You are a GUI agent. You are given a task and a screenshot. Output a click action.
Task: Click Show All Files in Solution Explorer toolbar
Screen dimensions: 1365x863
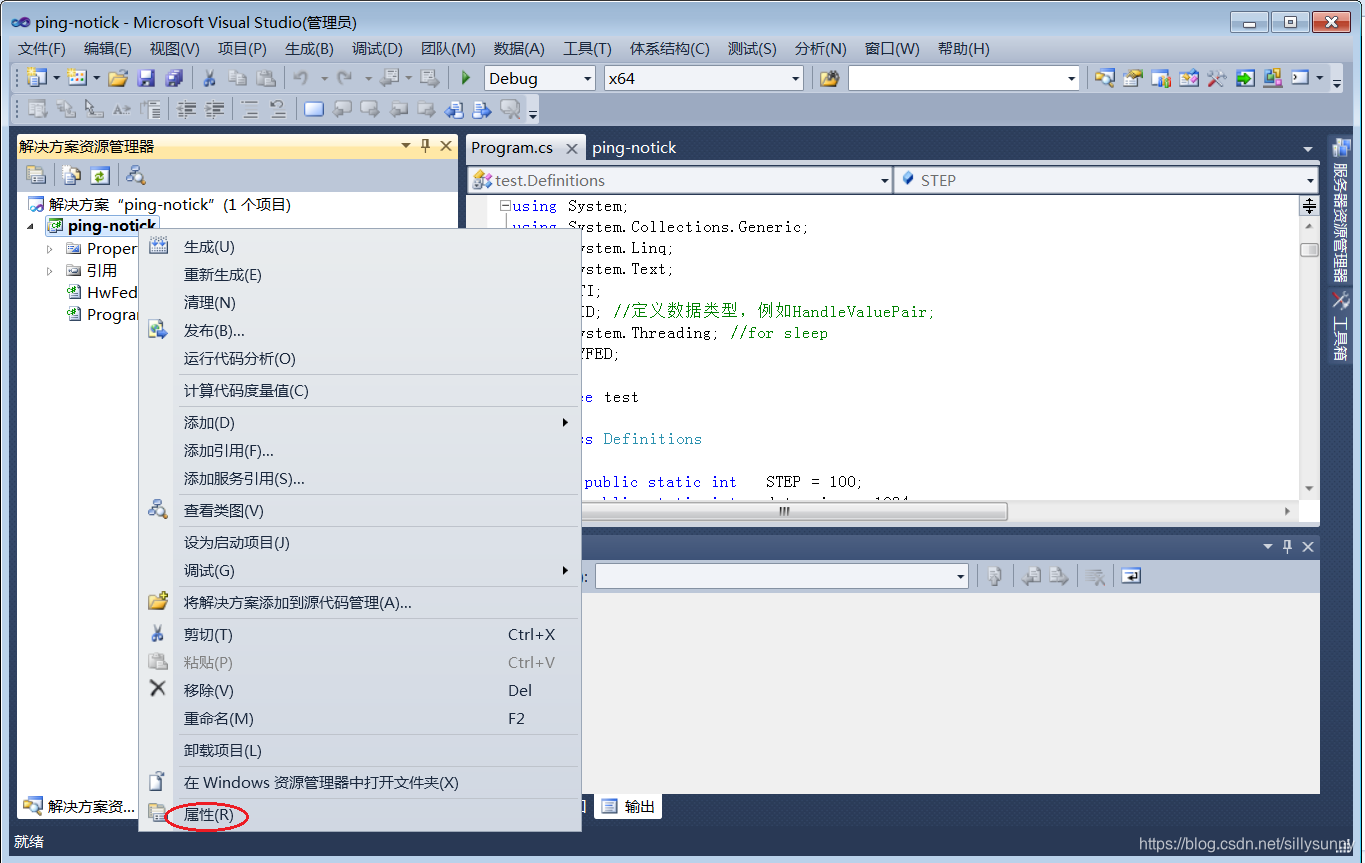[72, 176]
